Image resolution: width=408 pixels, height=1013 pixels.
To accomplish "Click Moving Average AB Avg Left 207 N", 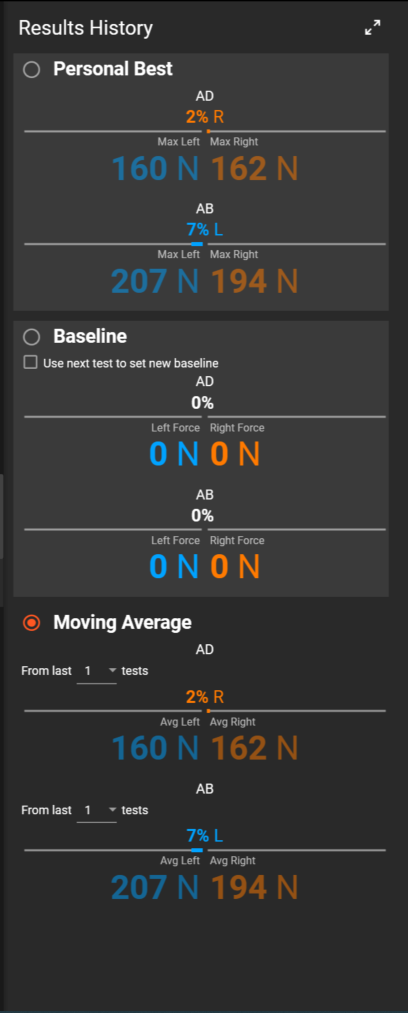I will (155, 887).
